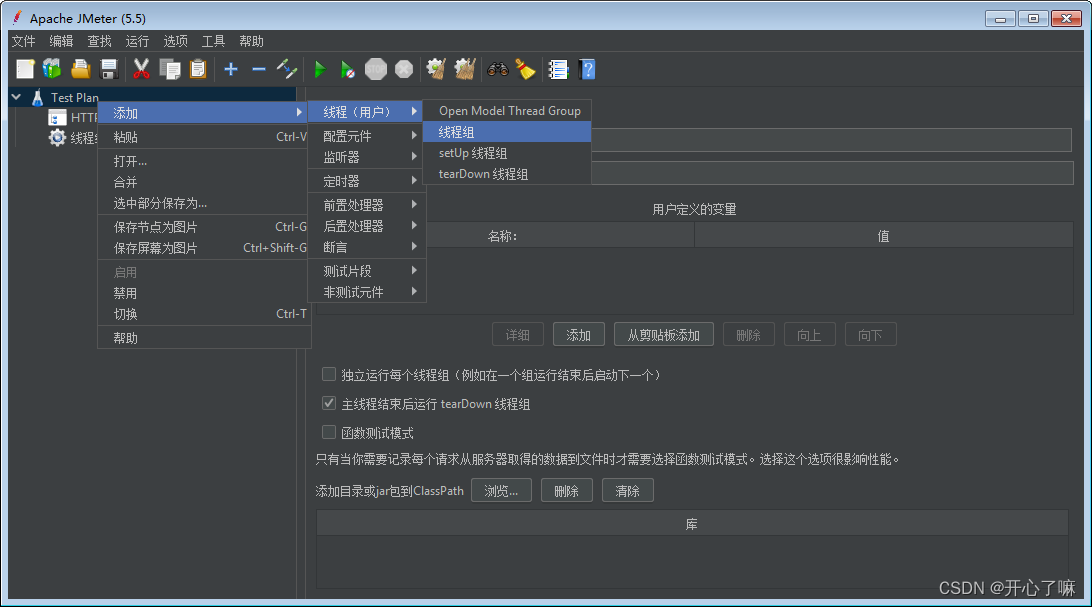1092x607 pixels.
Task: Expand the 添加 submenu arrow
Action: pyautogui.click(x=299, y=112)
